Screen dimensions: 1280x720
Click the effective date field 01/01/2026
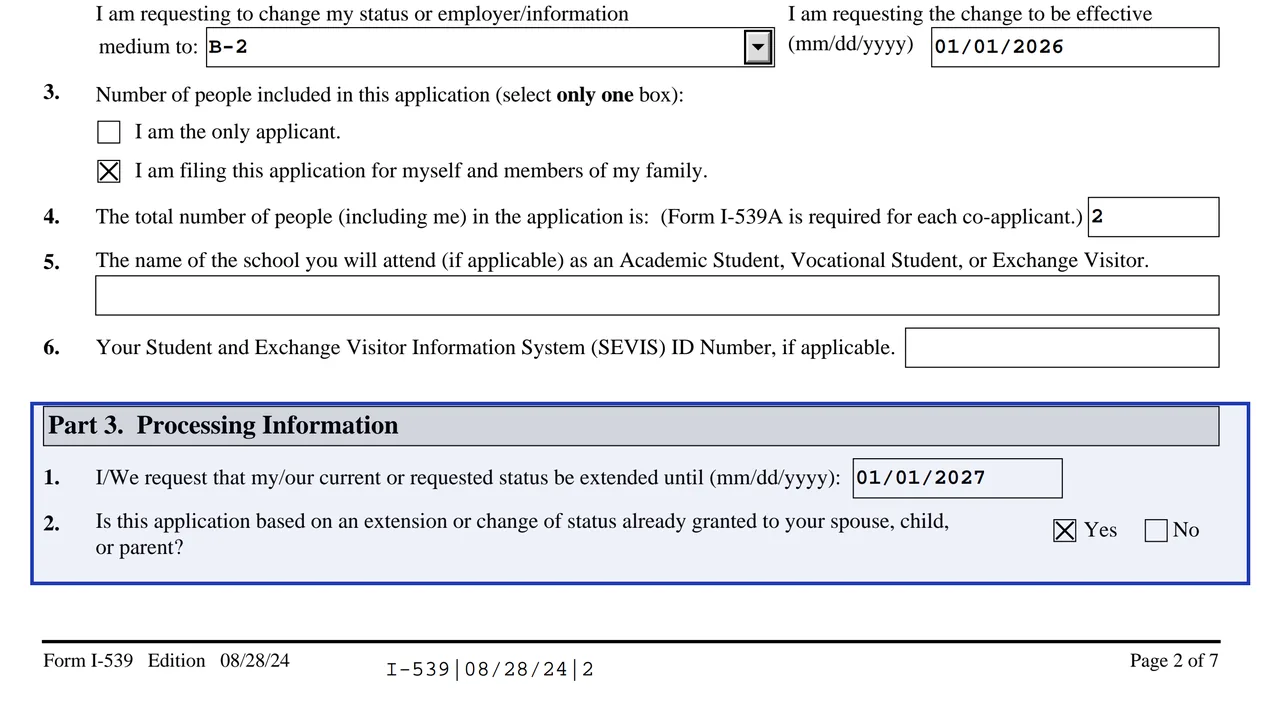coord(1075,47)
